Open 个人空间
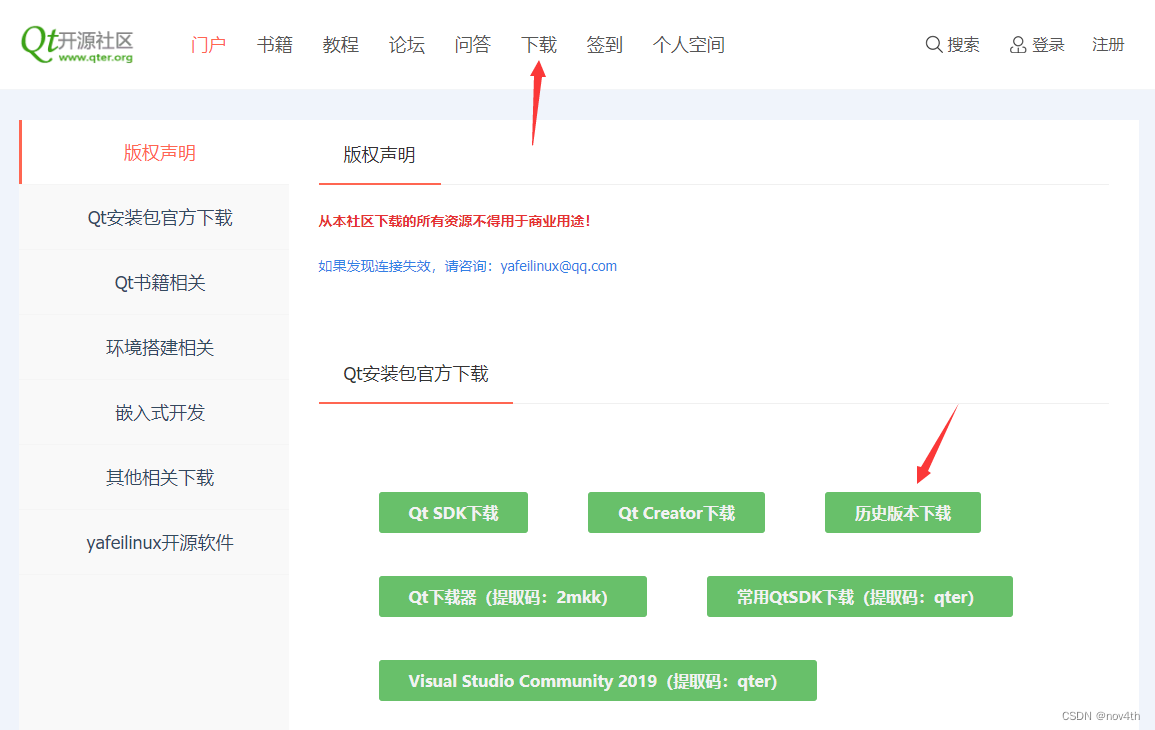1155x730 pixels. 688,44
